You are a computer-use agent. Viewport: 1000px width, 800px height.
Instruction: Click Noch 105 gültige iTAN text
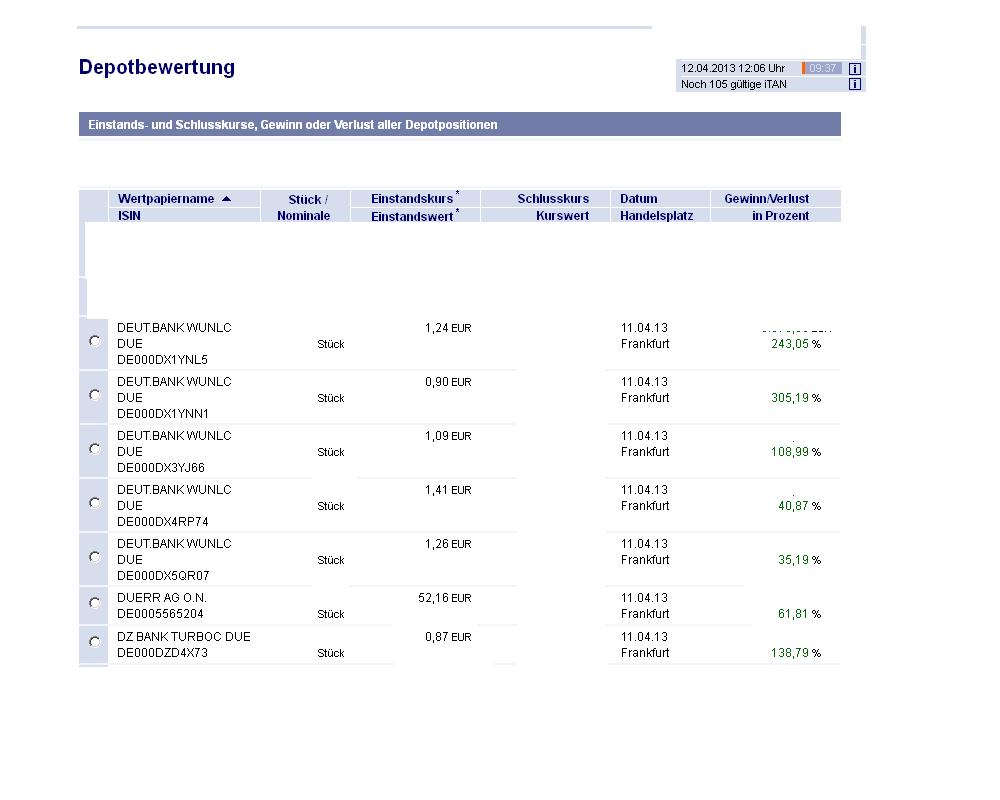pos(733,84)
